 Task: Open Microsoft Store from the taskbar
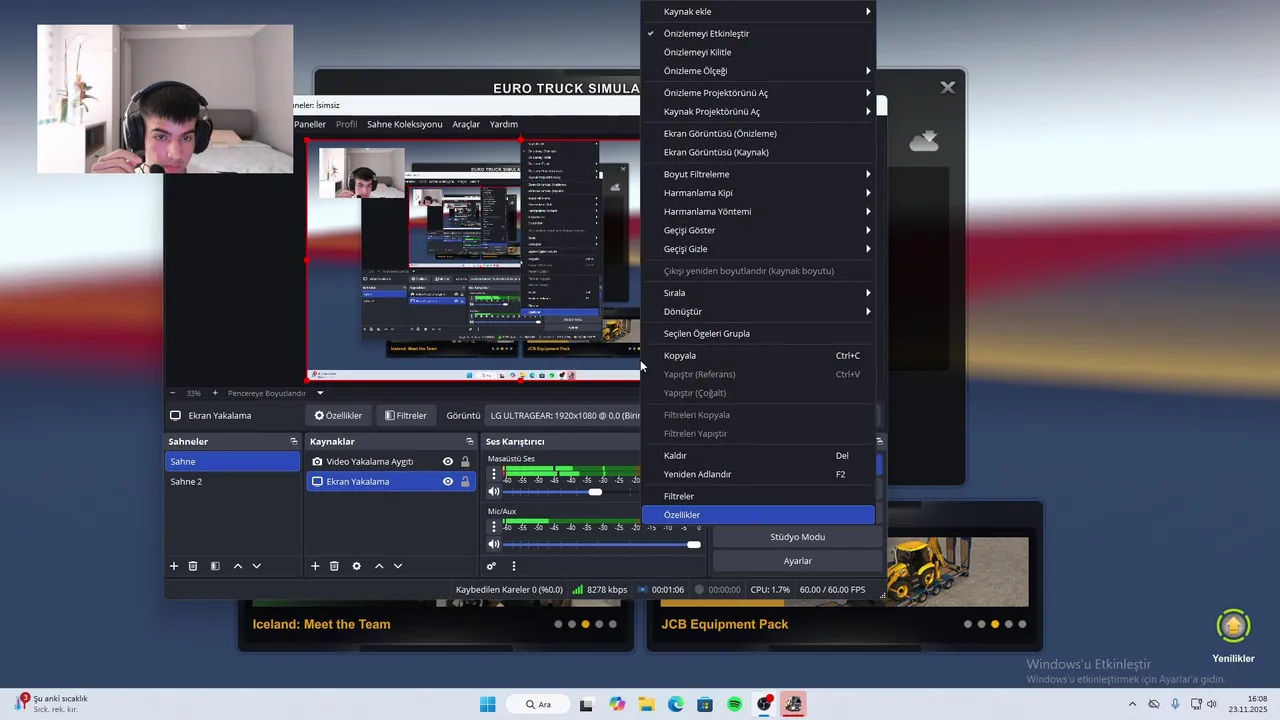(705, 704)
